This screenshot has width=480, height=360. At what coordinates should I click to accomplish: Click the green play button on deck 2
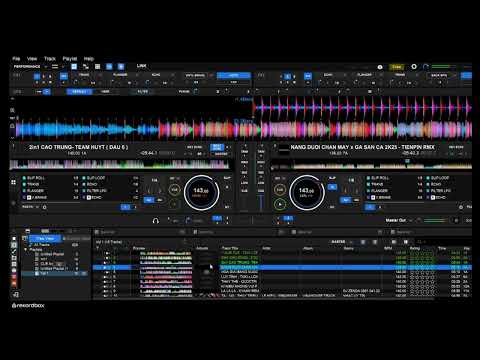point(280,204)
